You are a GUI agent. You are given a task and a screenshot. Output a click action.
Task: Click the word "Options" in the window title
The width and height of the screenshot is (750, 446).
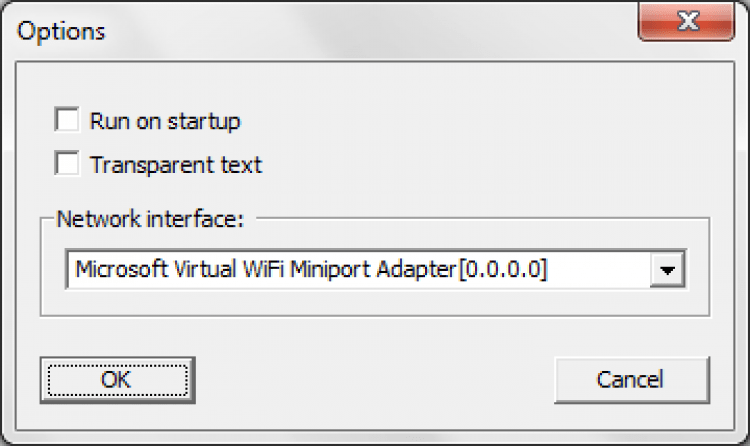click(x=61, y=31)
